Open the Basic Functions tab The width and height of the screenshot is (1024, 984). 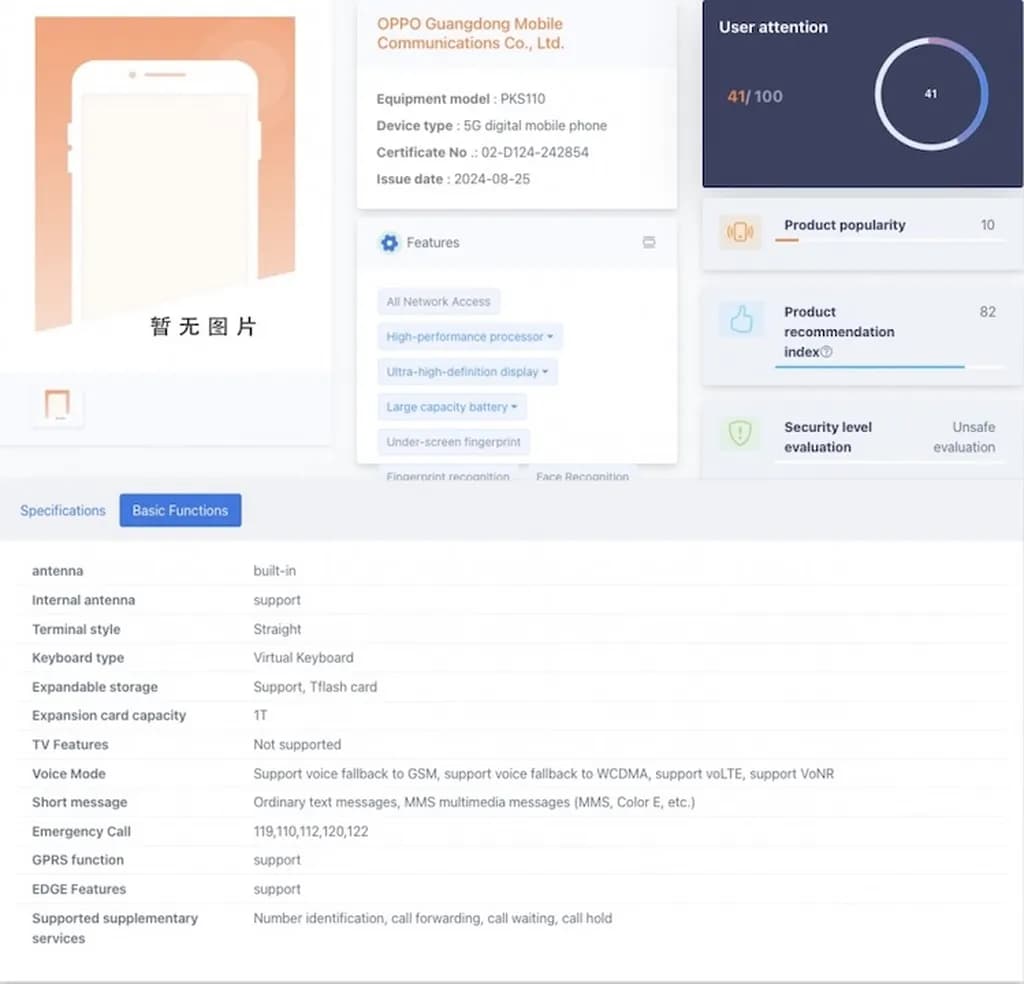pos(180,510)
